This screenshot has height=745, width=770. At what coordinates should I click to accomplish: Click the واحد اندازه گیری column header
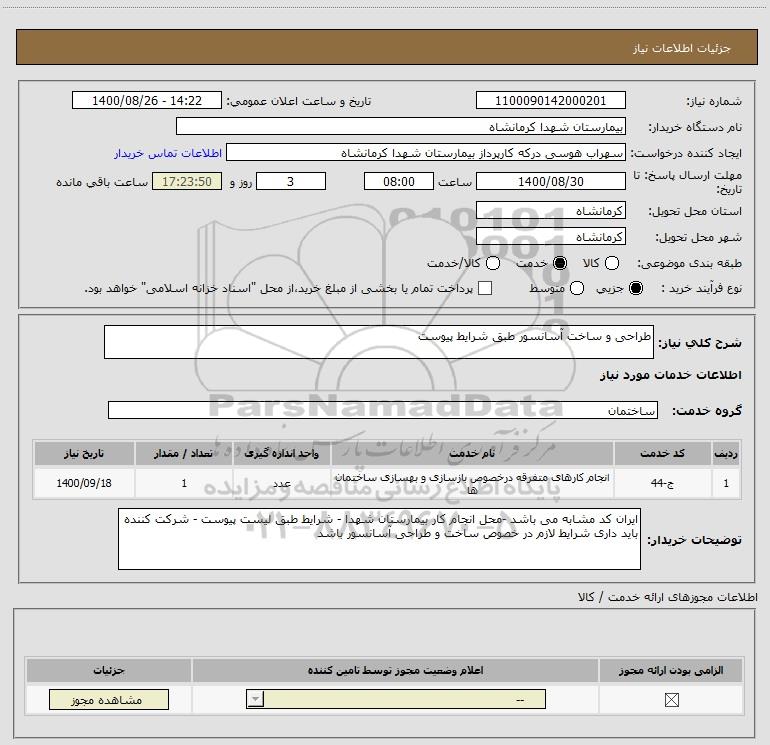pyautogui.click(x=282, y=453)
